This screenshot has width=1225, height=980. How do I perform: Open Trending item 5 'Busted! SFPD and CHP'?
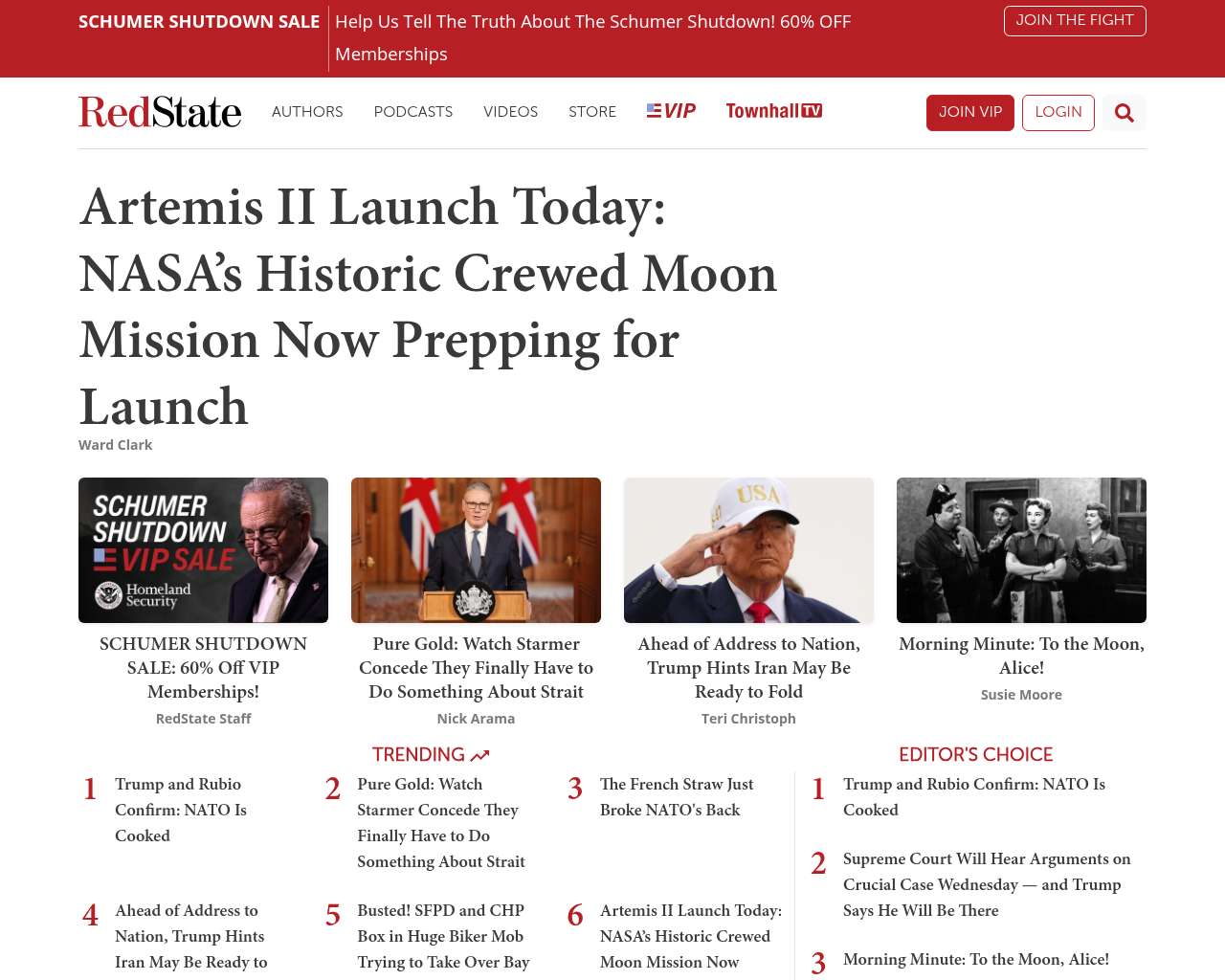(x=443, y=936)
